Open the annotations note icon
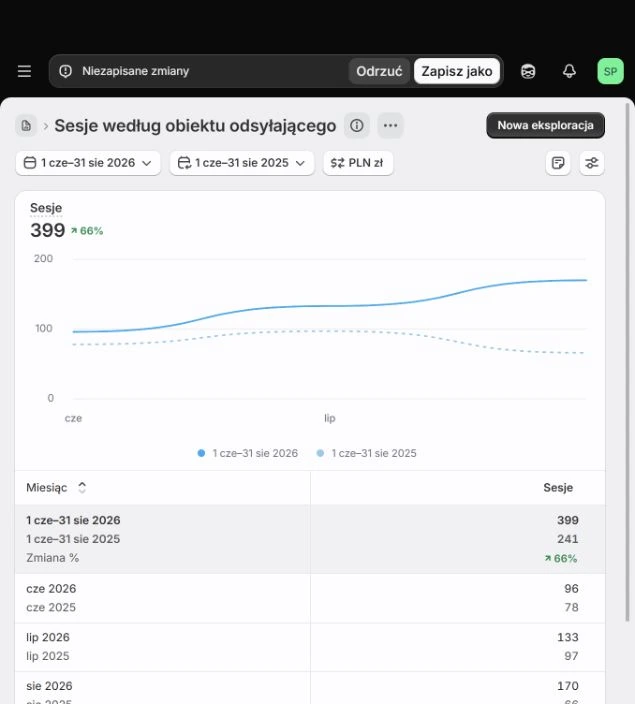Image resolution: width=635 pixels, height=704 pixels. click(558, 163)
